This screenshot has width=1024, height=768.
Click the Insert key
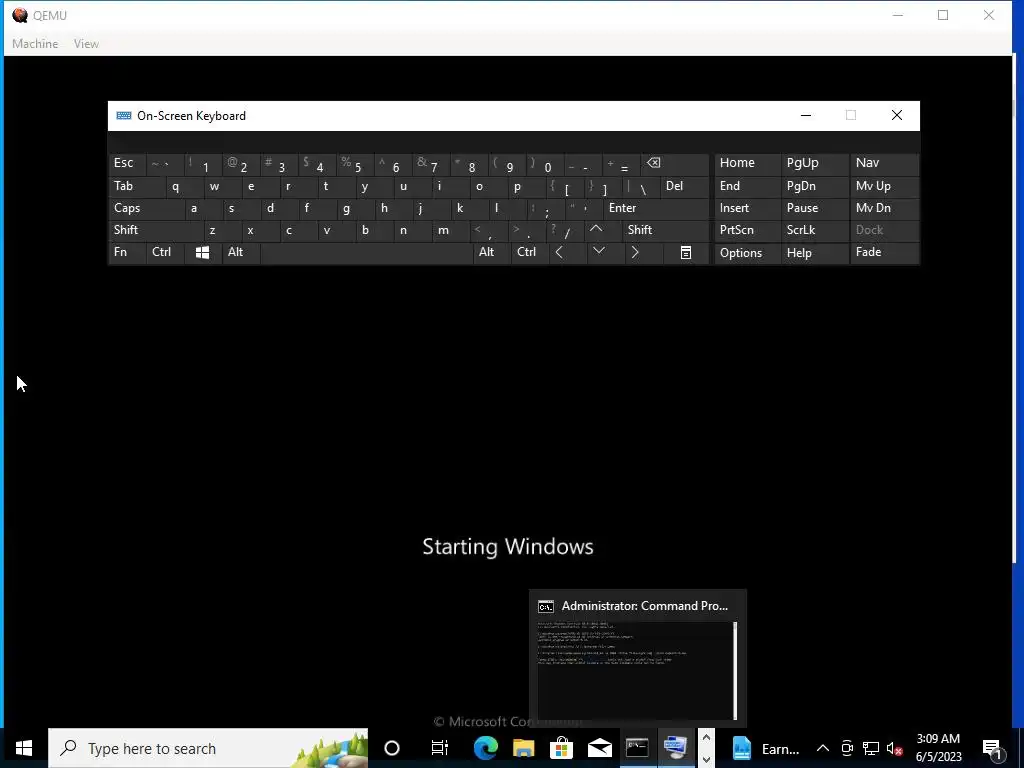pyautogui.click(x=747, y=208)
